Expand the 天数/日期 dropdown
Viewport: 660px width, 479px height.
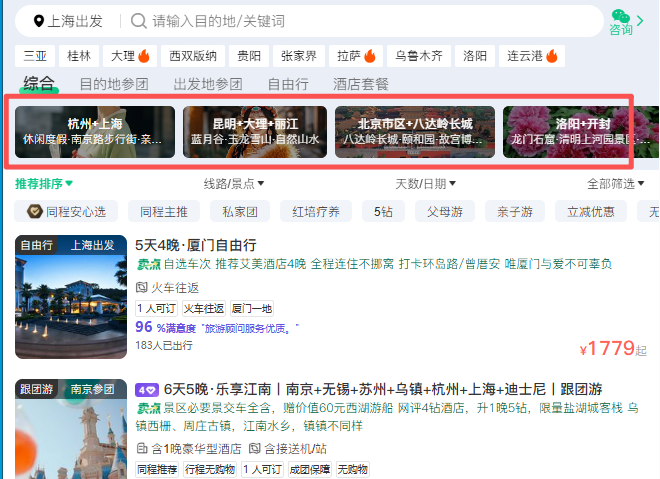[425, 184]
